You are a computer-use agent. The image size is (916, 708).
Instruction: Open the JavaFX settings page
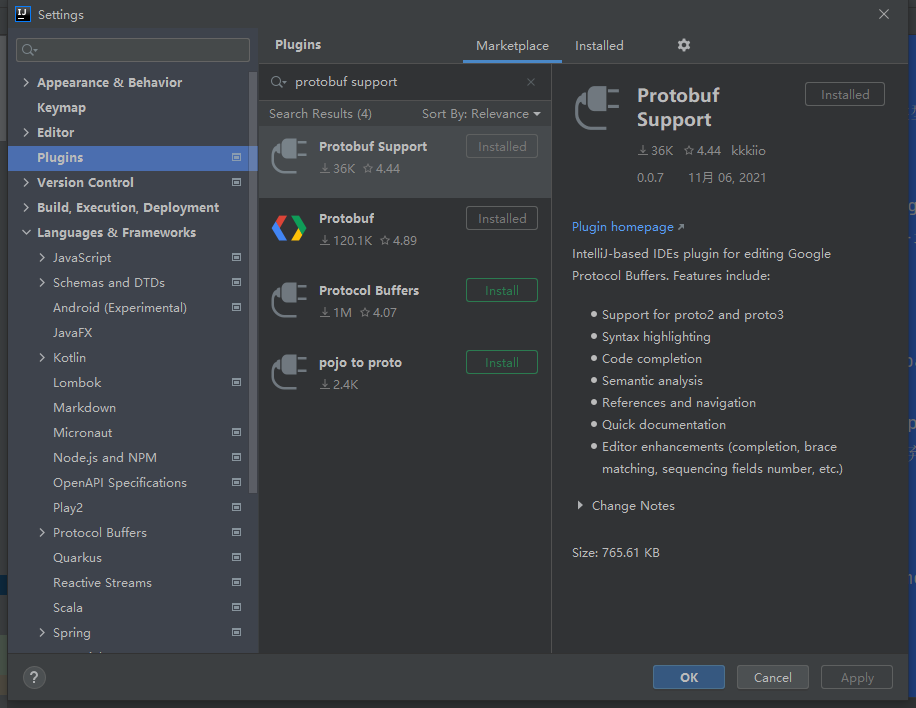(x=72, y=332)
